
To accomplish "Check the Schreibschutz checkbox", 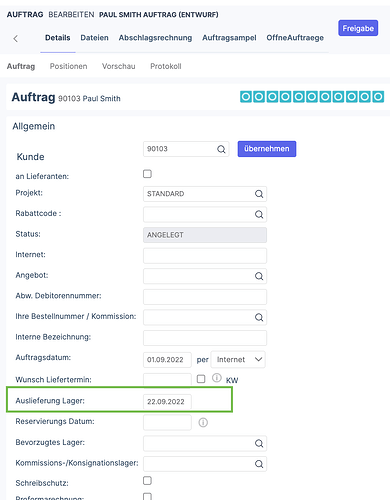I will tap(147, 481).
